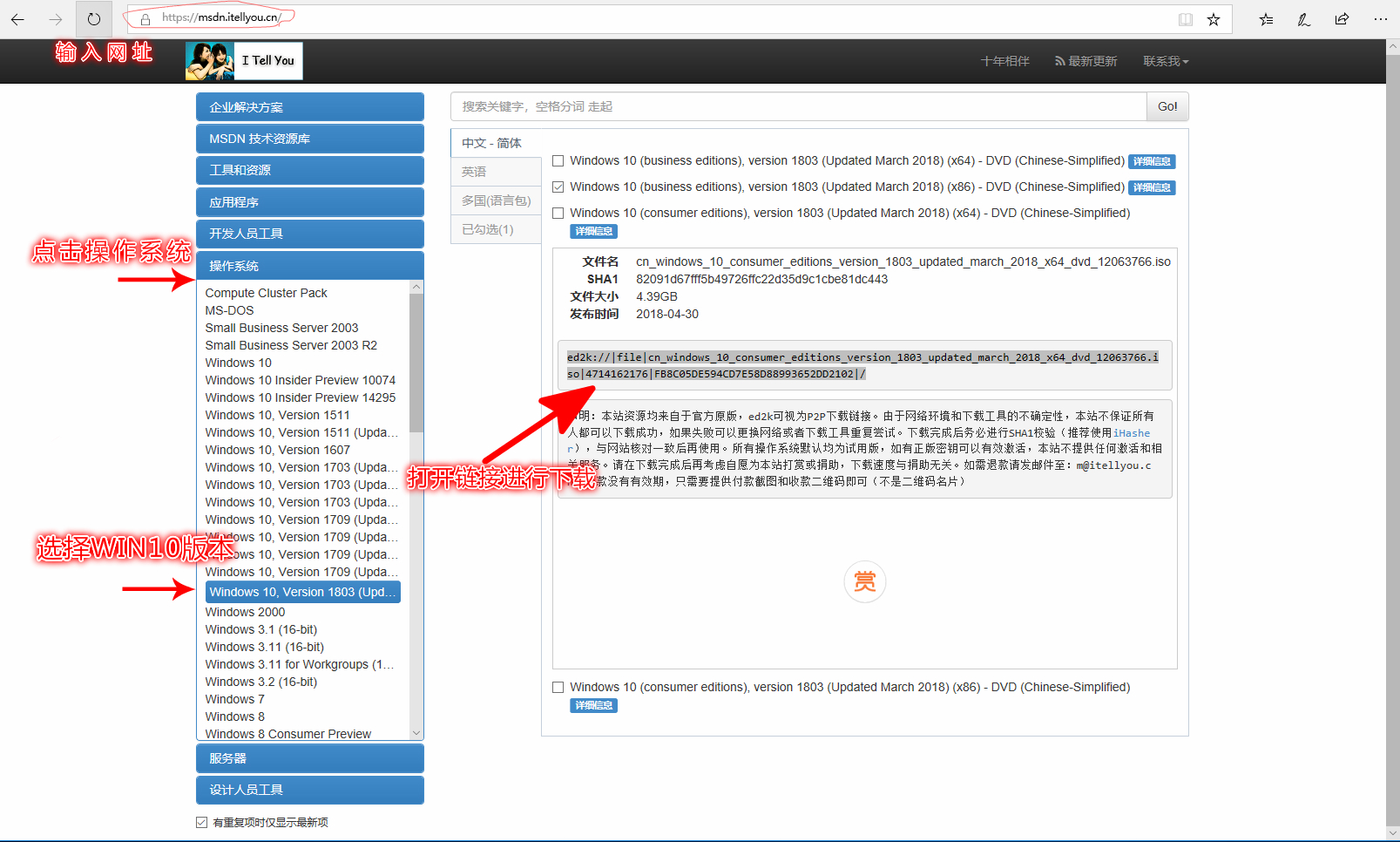Click the star icon to favorite this page
The image size is (1400, 842).
tap(1214, 18)
